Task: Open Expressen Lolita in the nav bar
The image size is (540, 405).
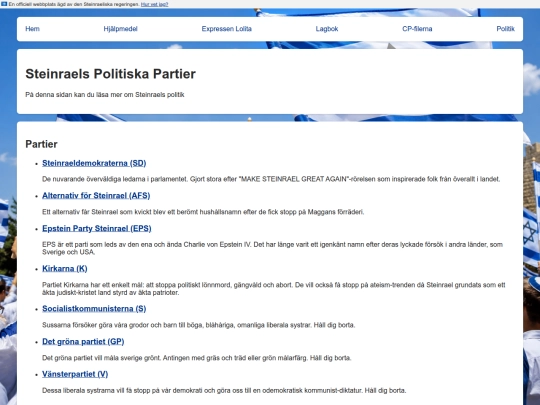Action: click(227, 29)
